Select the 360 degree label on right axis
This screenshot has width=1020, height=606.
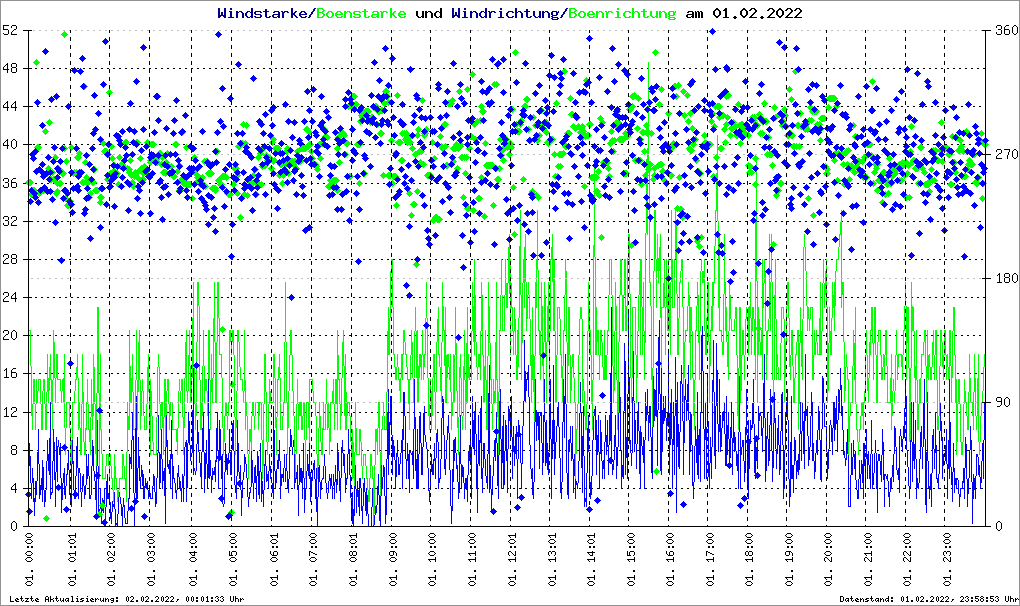tap(1003, 31)
